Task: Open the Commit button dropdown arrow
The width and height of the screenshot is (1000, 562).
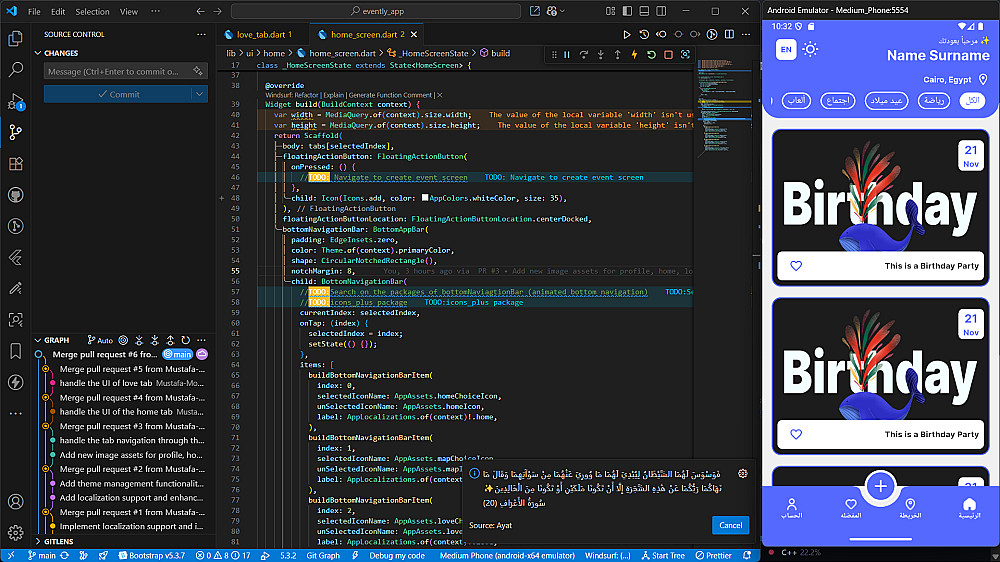Action: coord(200,94)
